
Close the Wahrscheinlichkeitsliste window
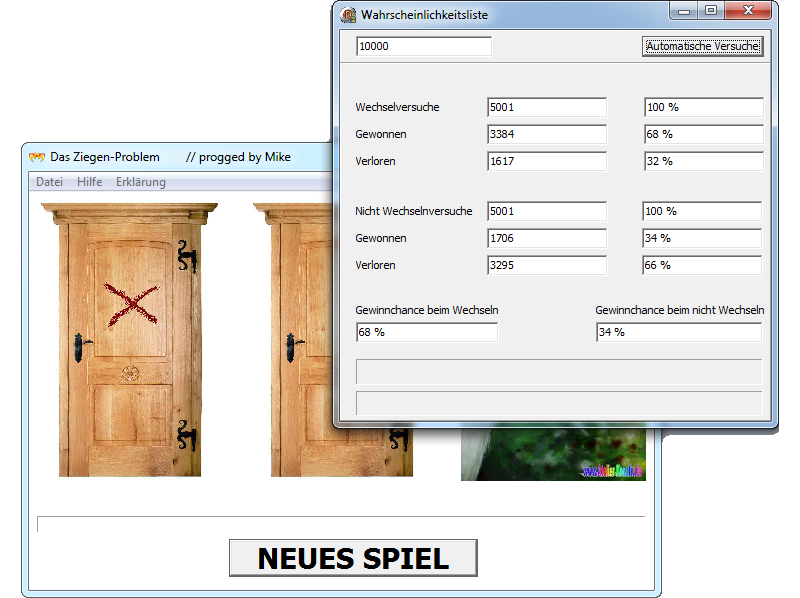[750, 11]
